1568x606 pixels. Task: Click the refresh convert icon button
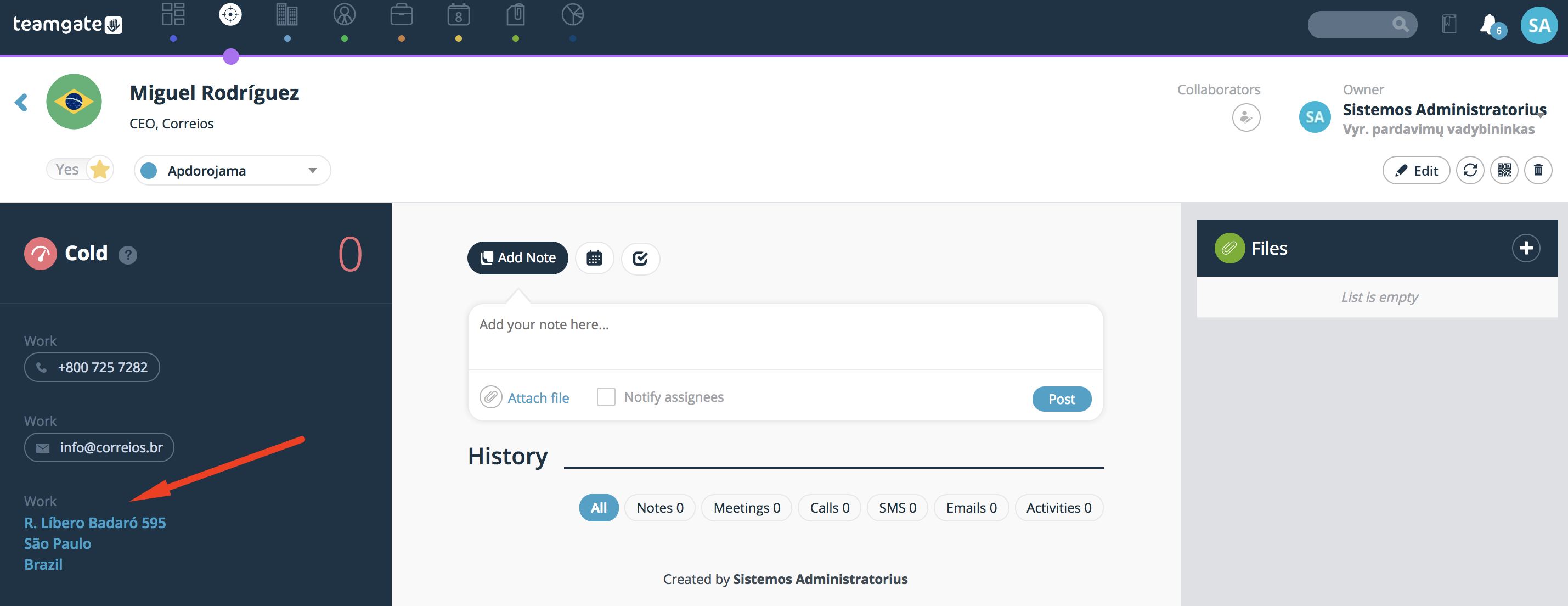[x=1470, y=170]
